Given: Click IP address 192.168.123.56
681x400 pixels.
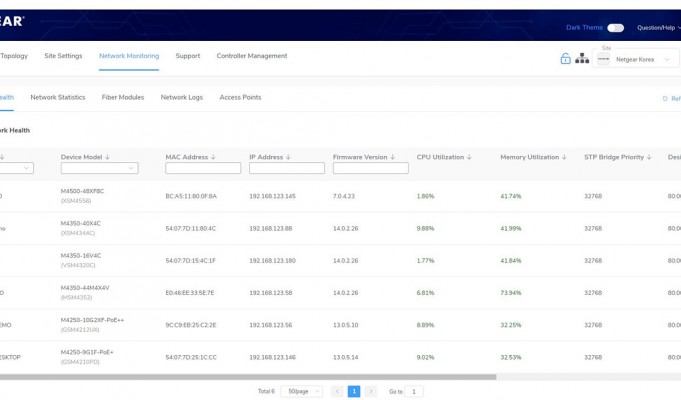Looking at the screenshot, I should (271, 325).
